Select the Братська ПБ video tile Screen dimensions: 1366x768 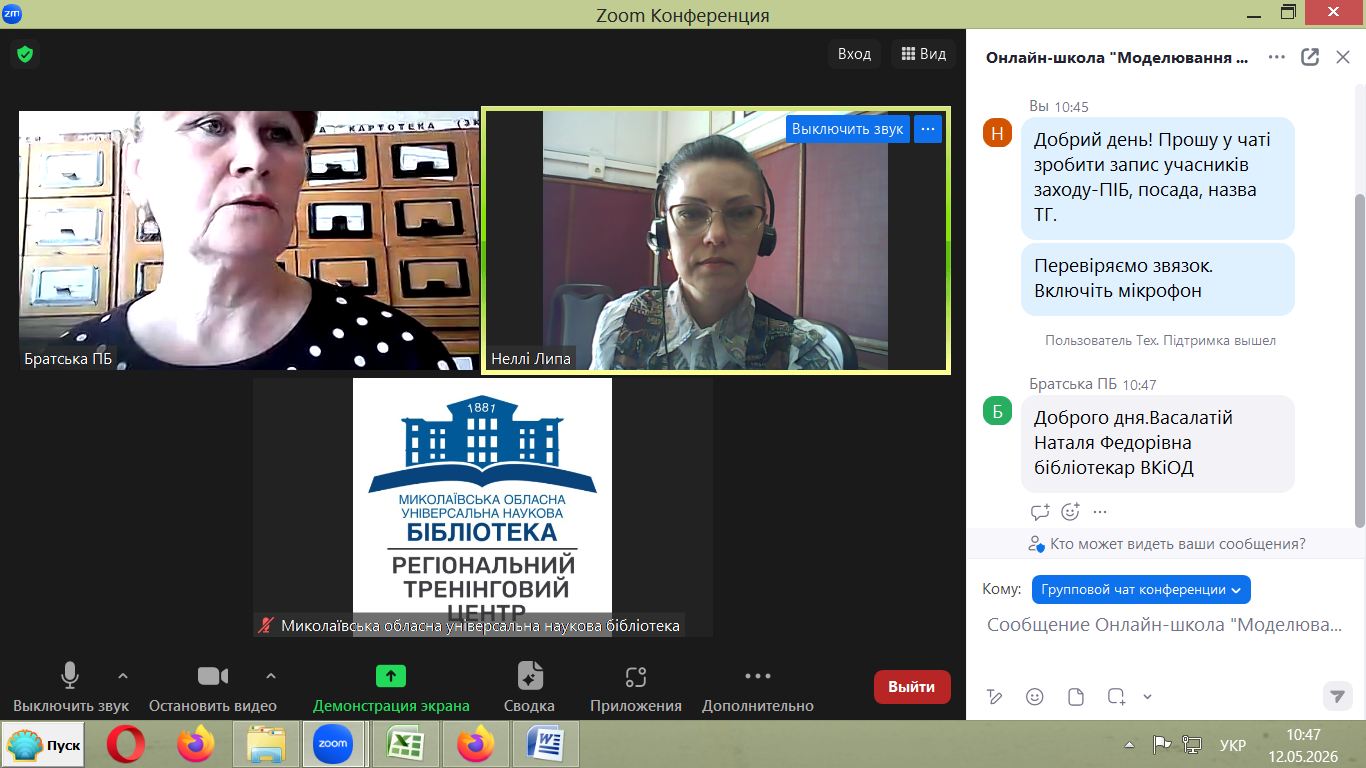[249, 240]
